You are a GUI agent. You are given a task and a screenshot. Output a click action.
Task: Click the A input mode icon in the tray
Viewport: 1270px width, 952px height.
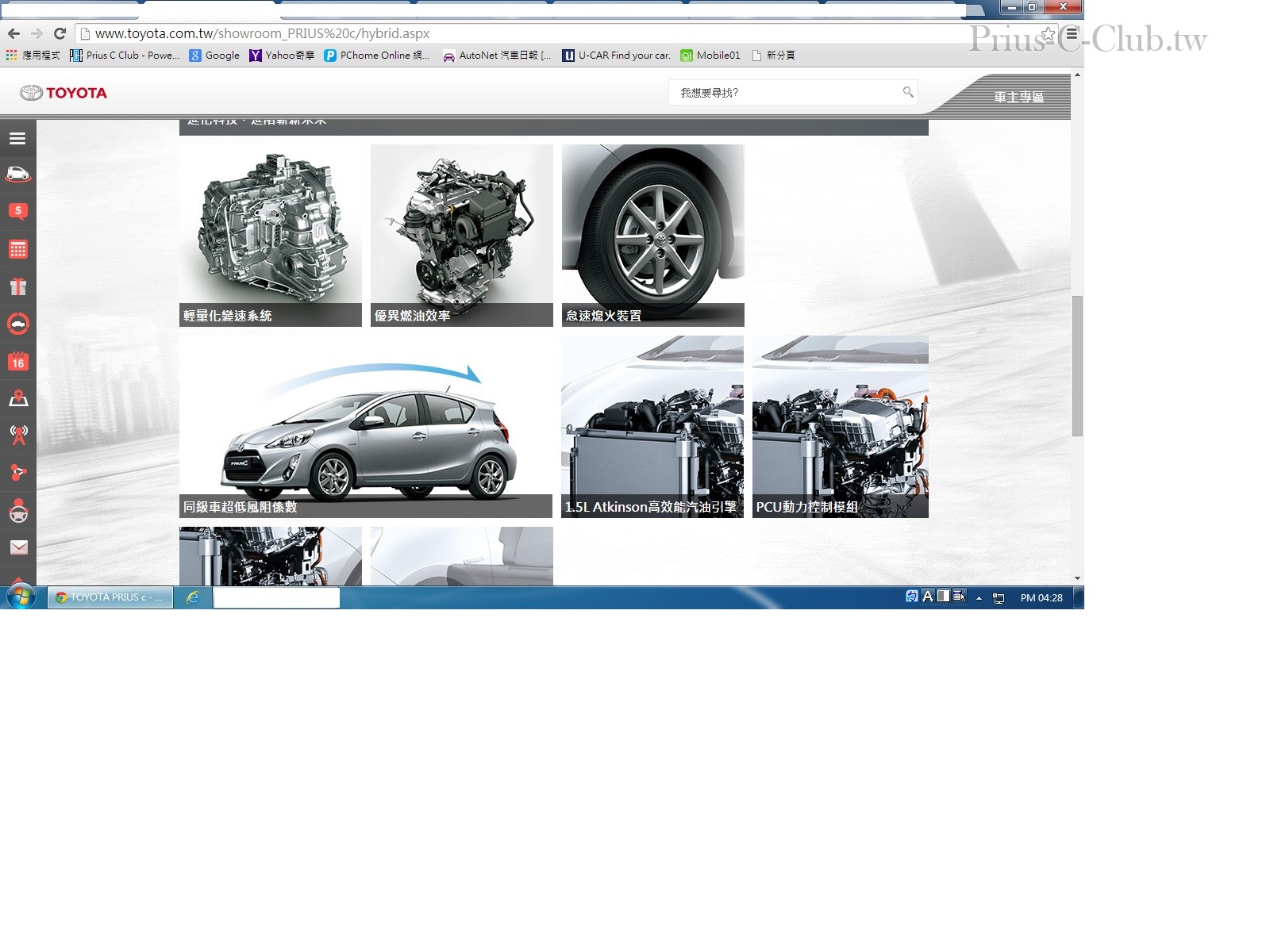(927, 596)
